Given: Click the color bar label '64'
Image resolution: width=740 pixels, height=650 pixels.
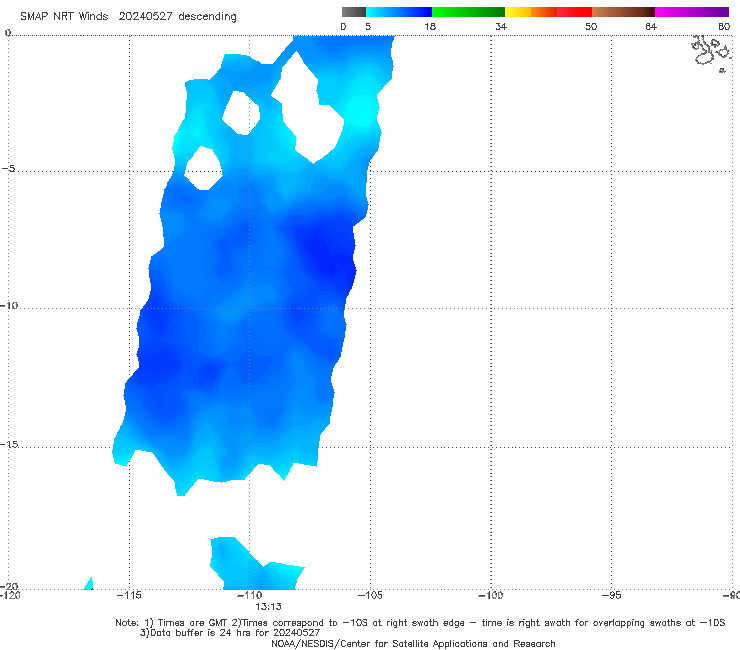Looking at the screenshot, I should click(651, 26).
